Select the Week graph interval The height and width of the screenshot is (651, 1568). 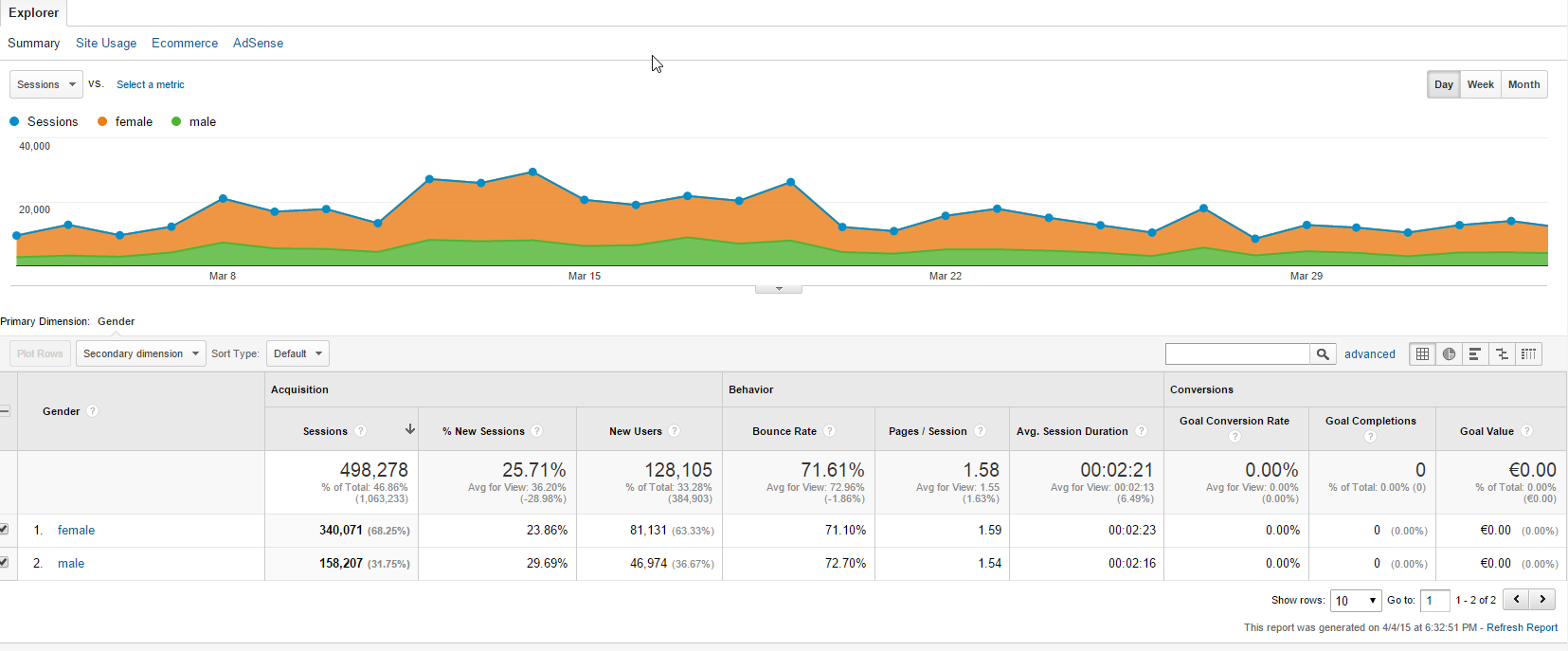click(1480, 84)
